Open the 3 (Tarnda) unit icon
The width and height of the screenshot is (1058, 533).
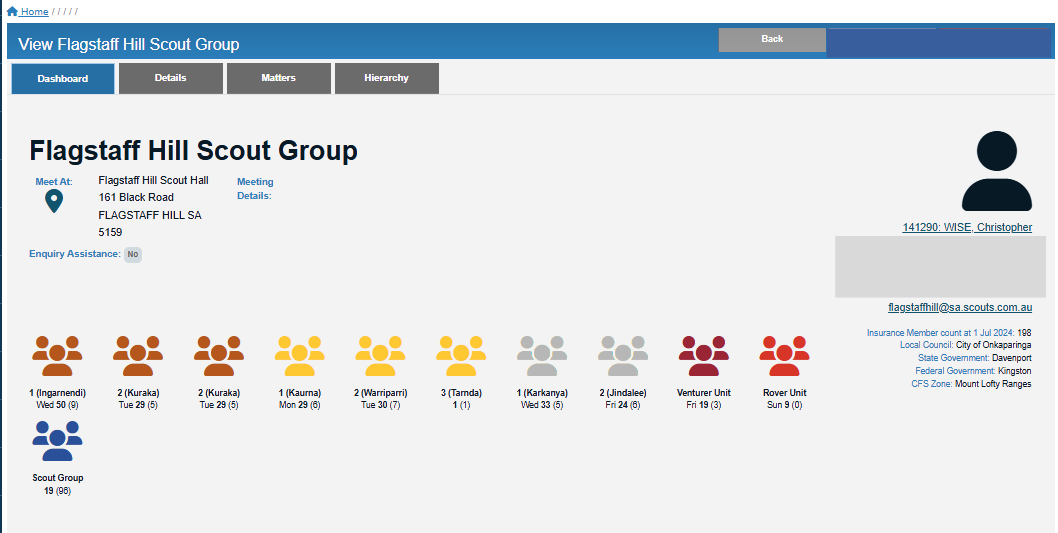click(460, 355)
